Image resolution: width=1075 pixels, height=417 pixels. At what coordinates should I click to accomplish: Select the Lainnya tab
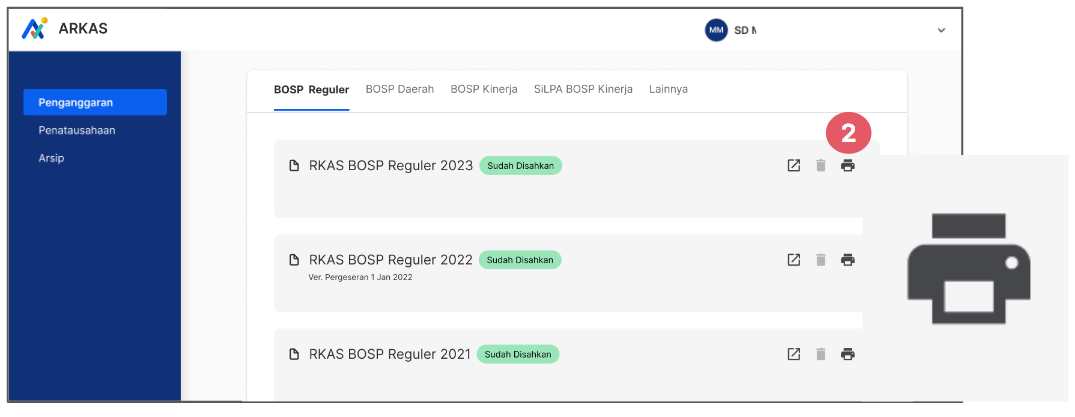668,89
